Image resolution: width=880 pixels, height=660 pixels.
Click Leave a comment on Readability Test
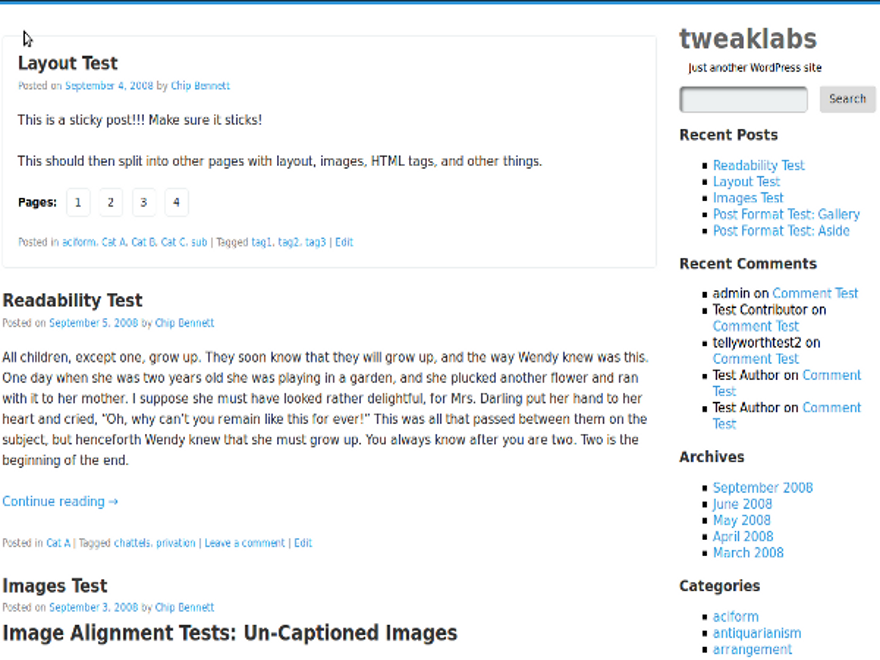coord(244,542)
